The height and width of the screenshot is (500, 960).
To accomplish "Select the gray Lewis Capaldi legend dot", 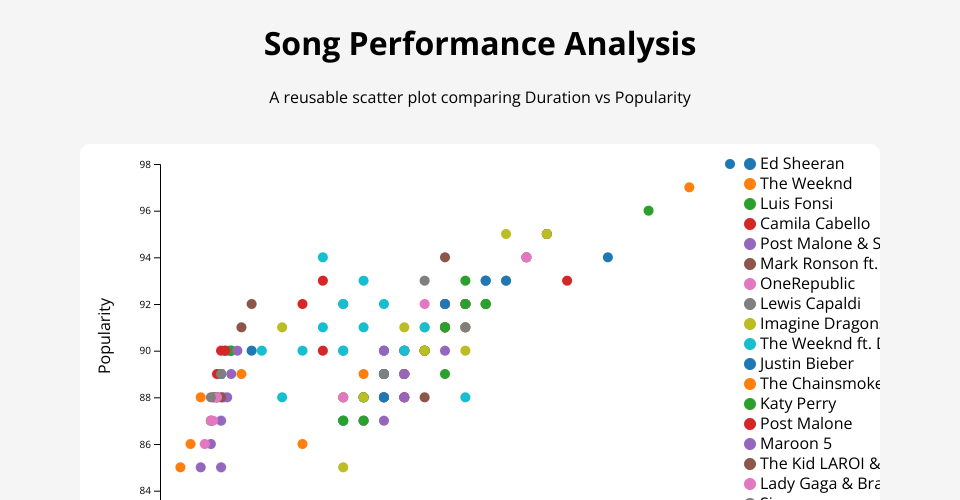I will pos(750,304).
